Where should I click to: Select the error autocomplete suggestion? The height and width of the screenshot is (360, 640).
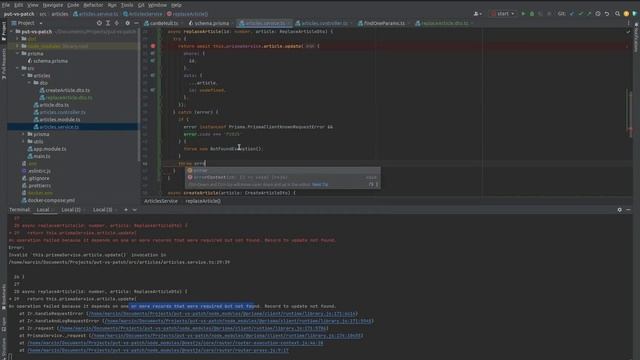coord(282,170)
